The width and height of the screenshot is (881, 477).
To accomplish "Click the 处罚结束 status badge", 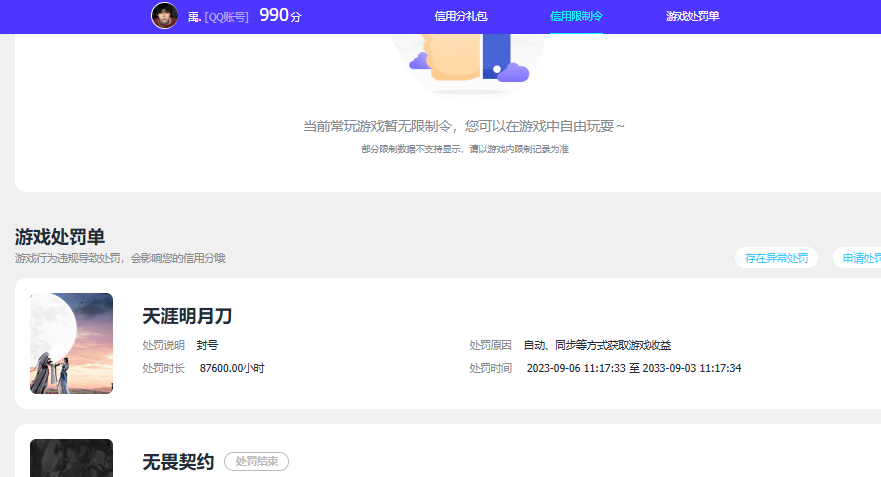I will tap(256, 461).
